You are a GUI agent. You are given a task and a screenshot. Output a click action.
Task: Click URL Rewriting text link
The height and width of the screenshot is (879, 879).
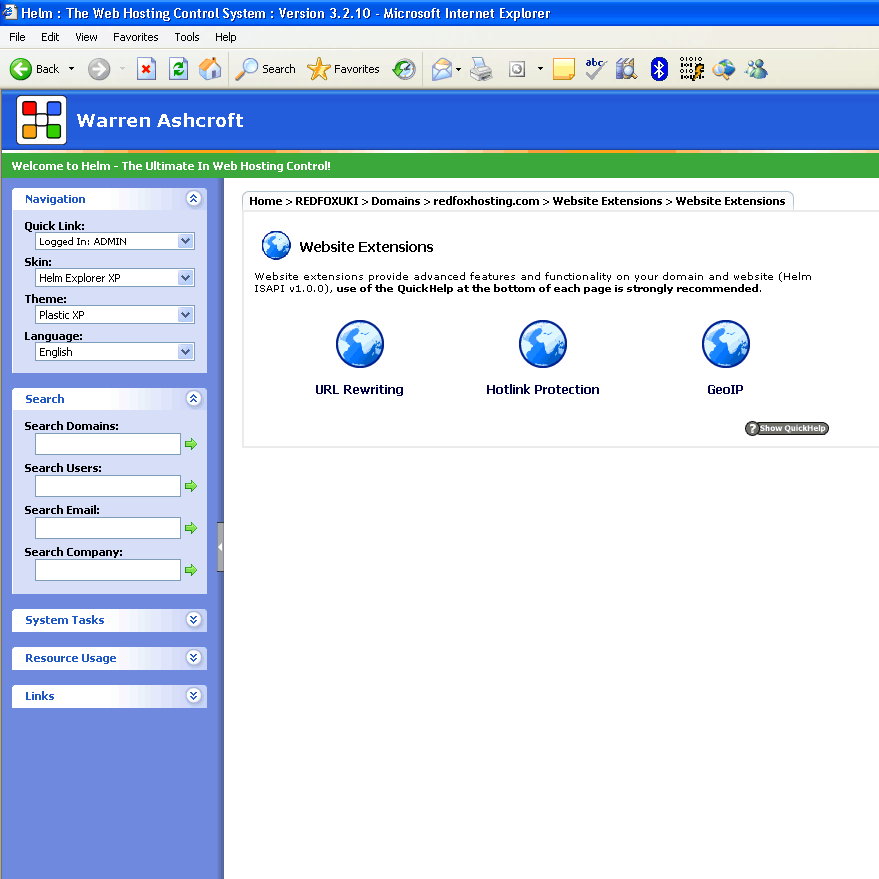[359, 390]
